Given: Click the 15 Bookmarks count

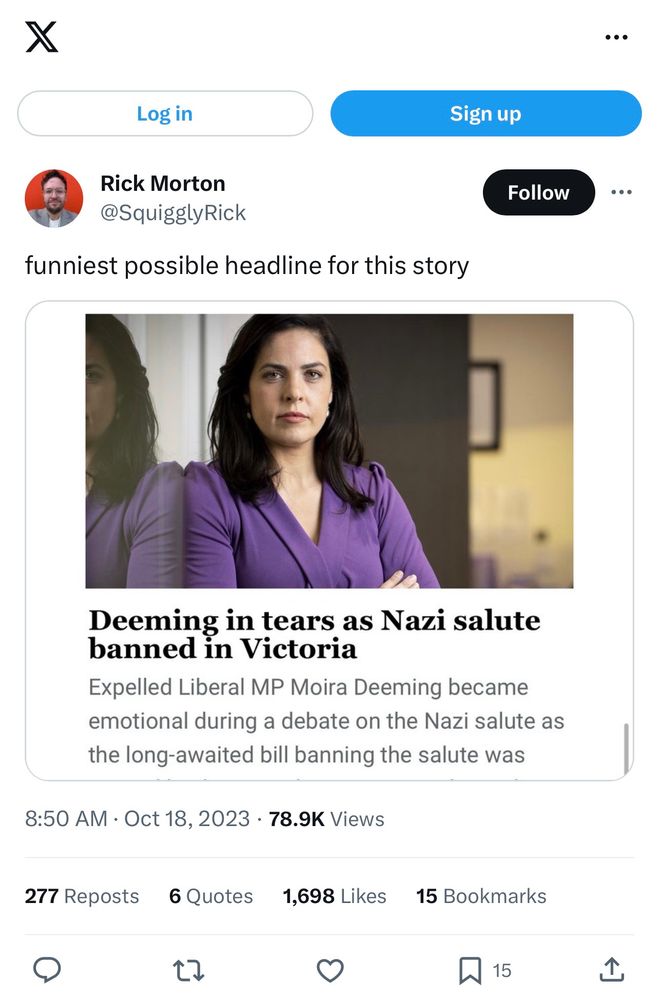Looking at the screenshot, I should click(x=481, y=896).
